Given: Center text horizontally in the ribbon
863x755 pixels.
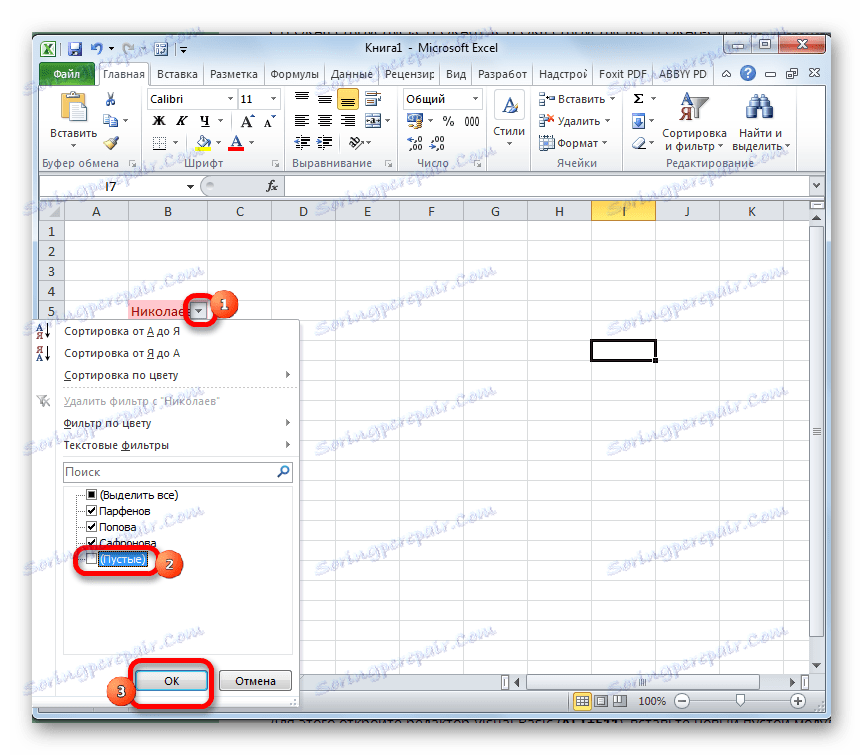Looking at the screenshot, I should [325, 121].
